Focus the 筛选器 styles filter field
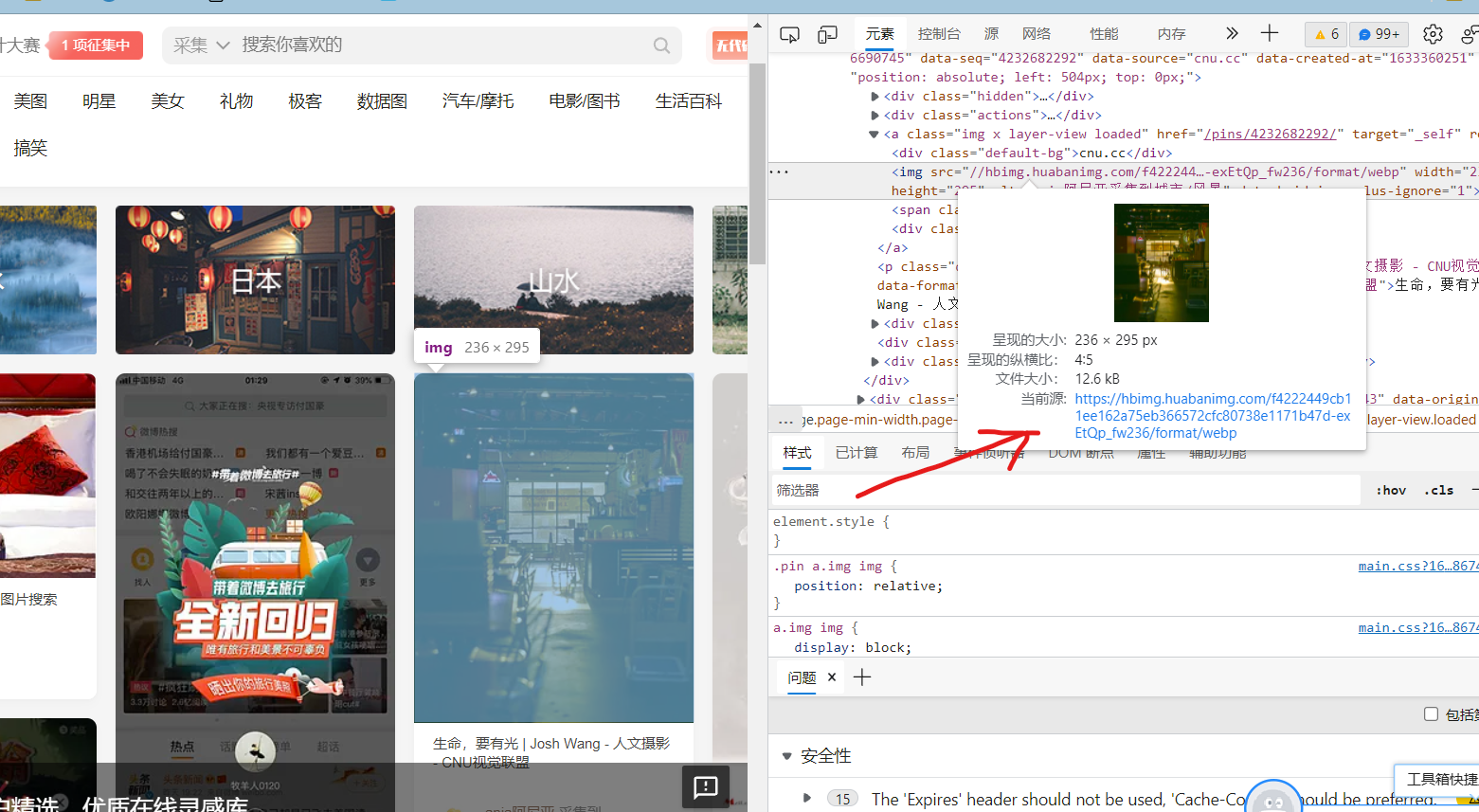 [x=1066, y=490]
